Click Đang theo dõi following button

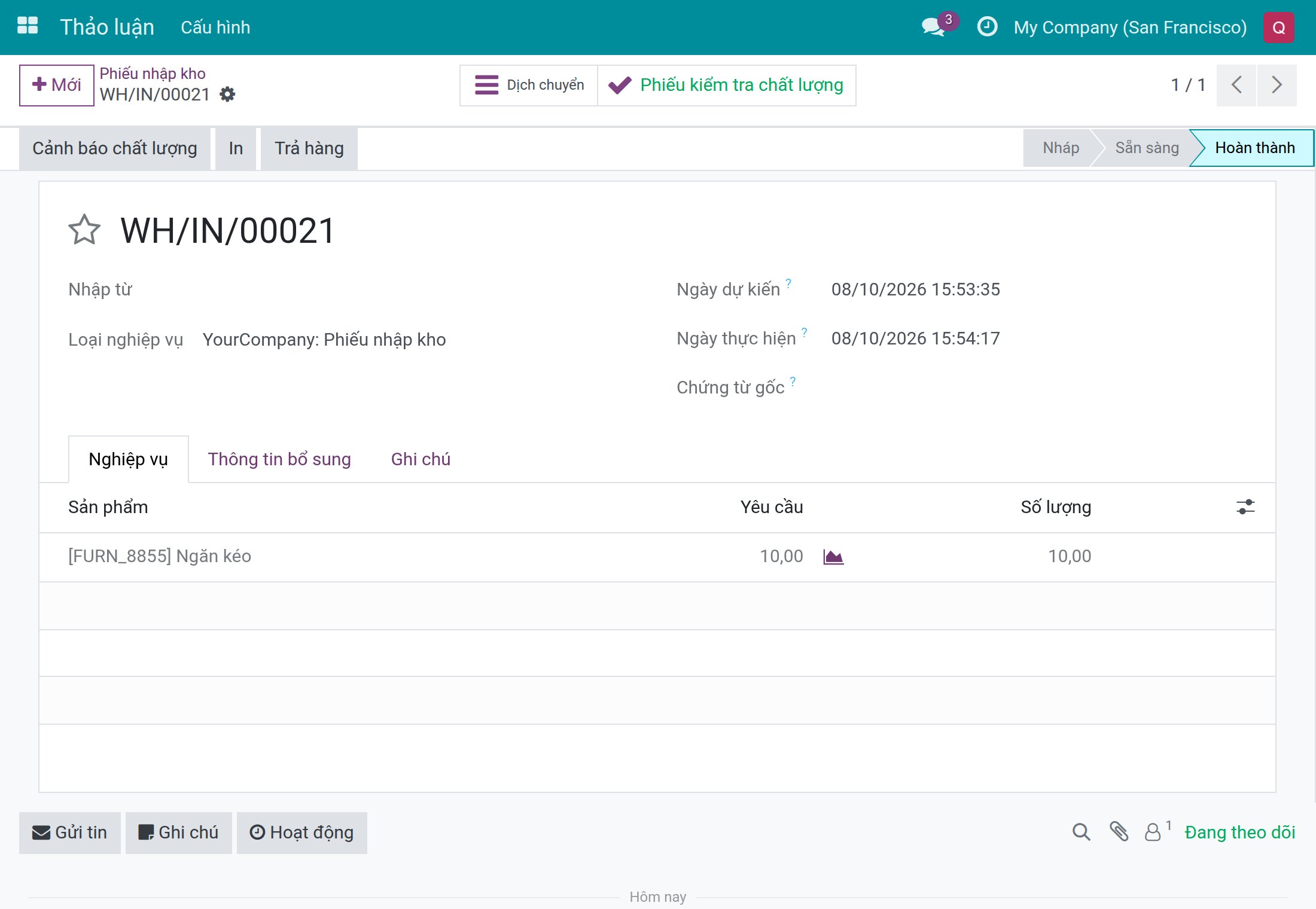pos(1240,832)
